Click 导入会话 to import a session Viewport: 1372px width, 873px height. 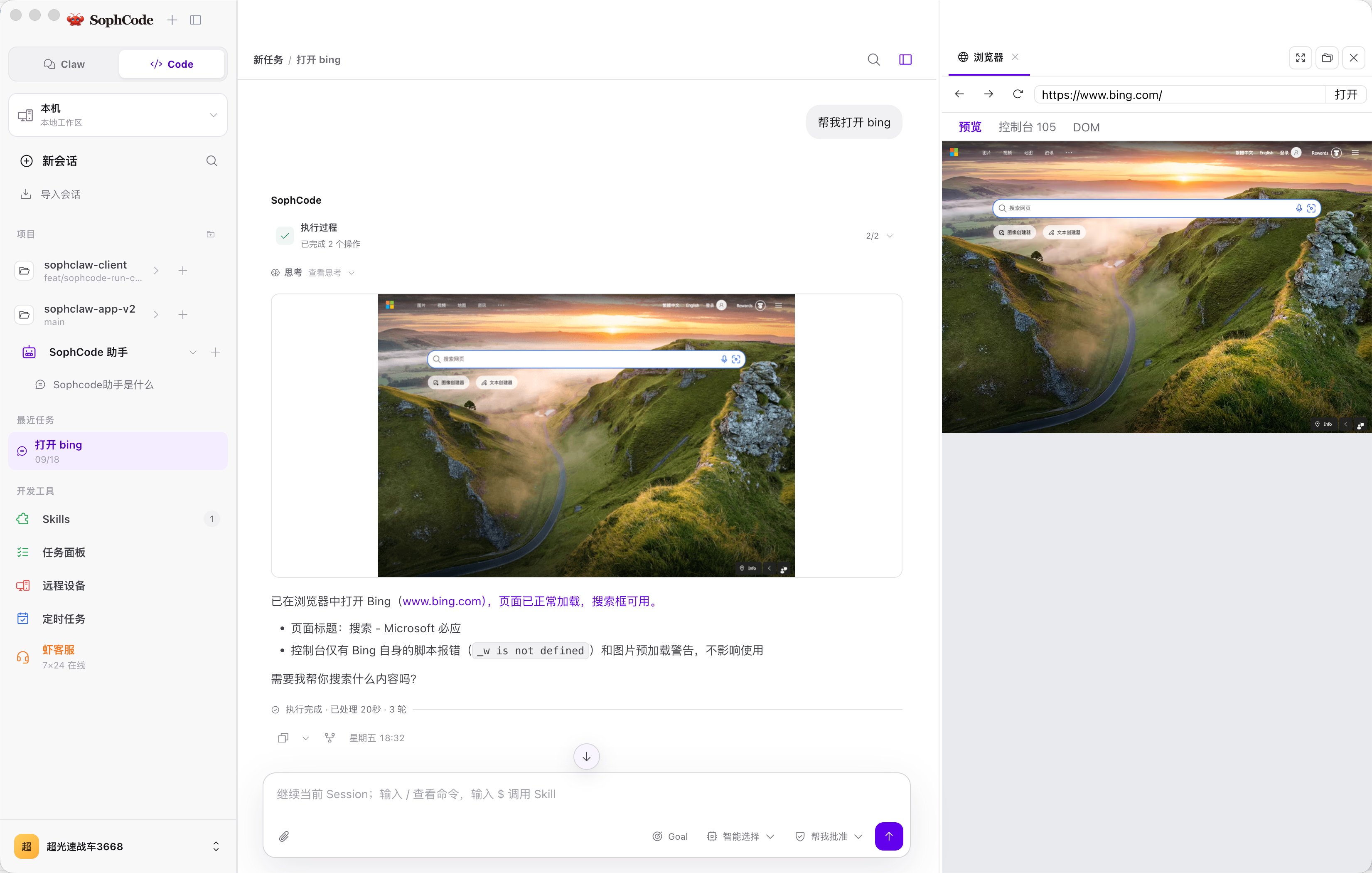coord(50,195)
